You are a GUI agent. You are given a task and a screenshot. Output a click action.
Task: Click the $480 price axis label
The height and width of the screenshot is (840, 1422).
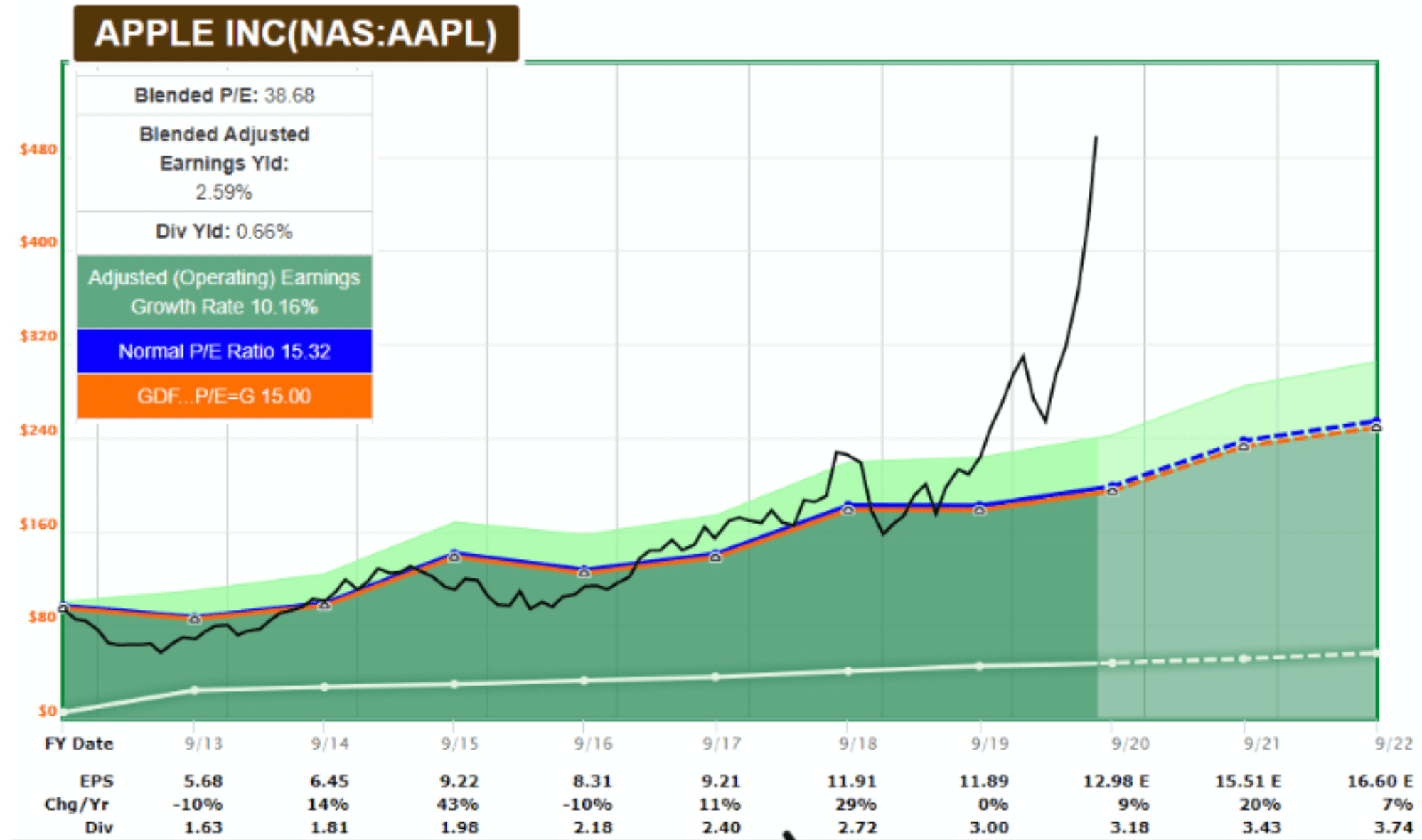point(38,149)
